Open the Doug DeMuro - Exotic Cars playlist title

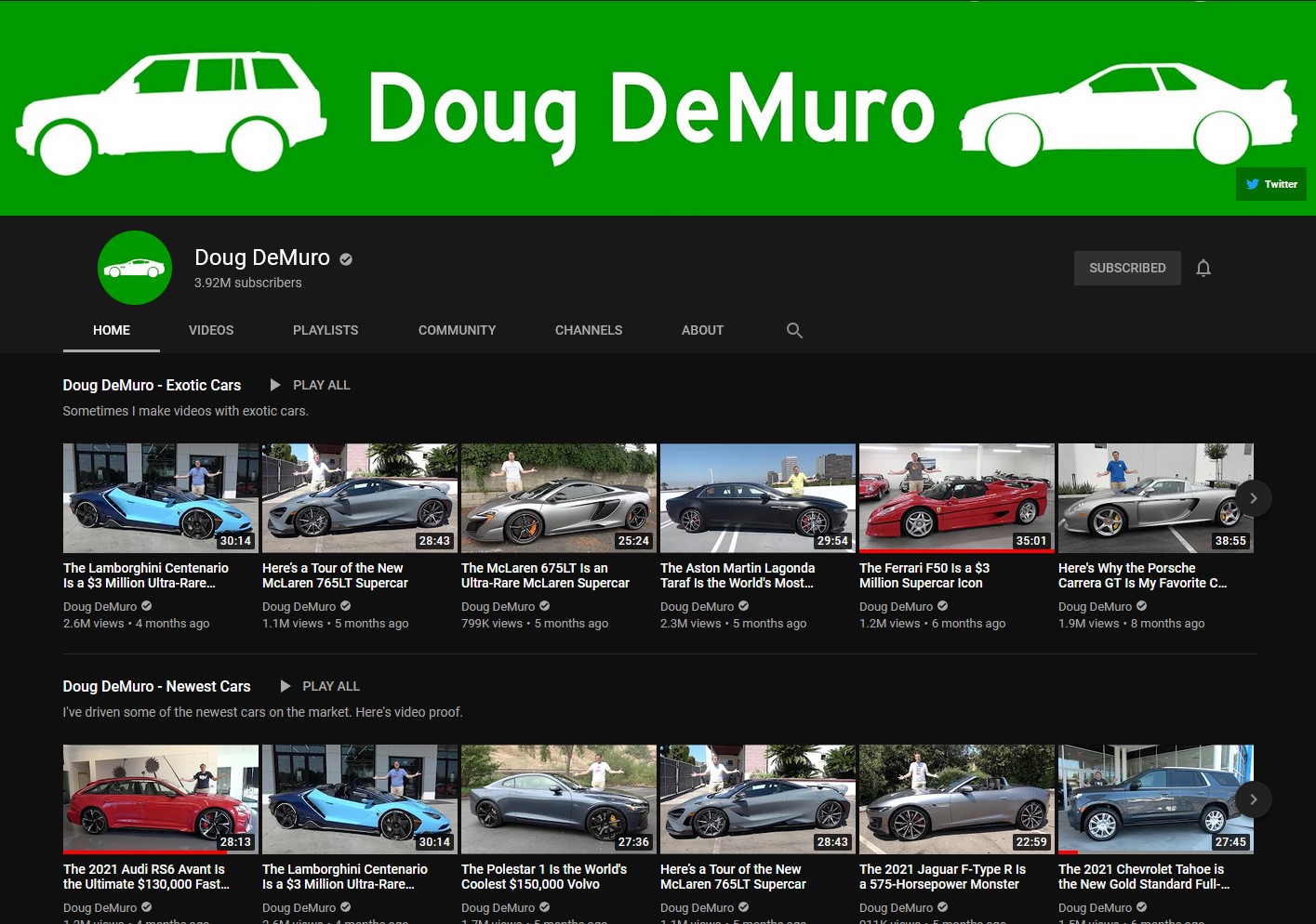coord(152,385)
